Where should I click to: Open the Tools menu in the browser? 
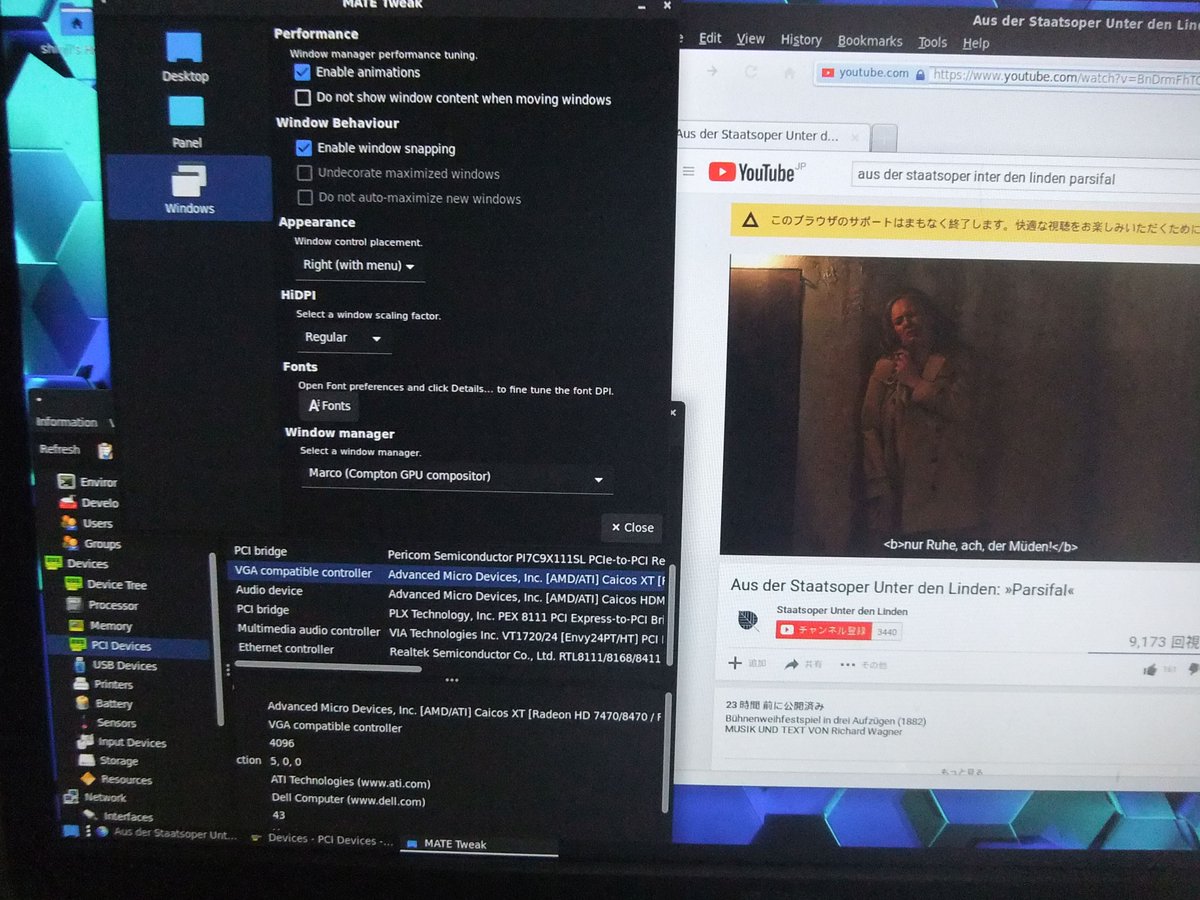point(933,42)
